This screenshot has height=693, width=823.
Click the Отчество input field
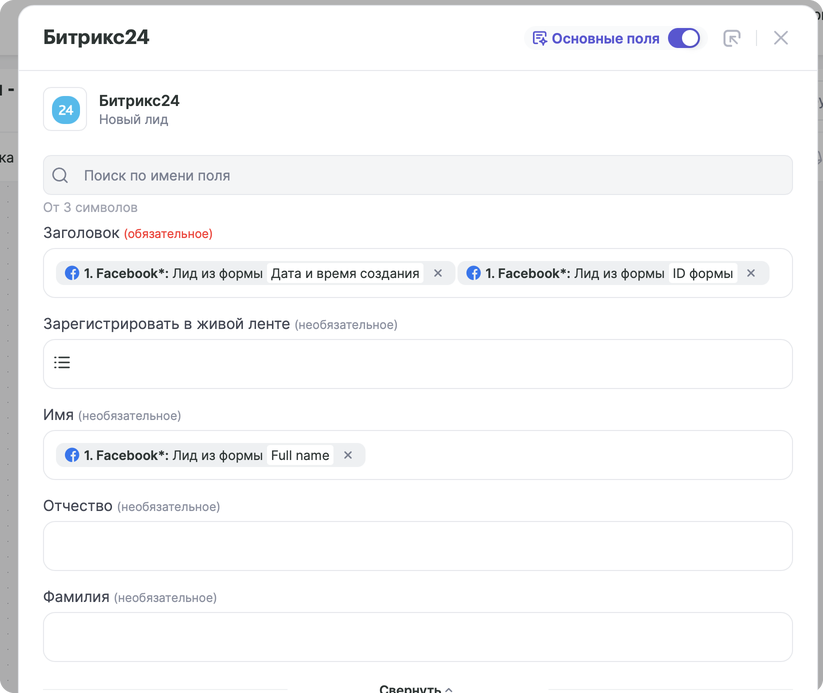(418, 546)
